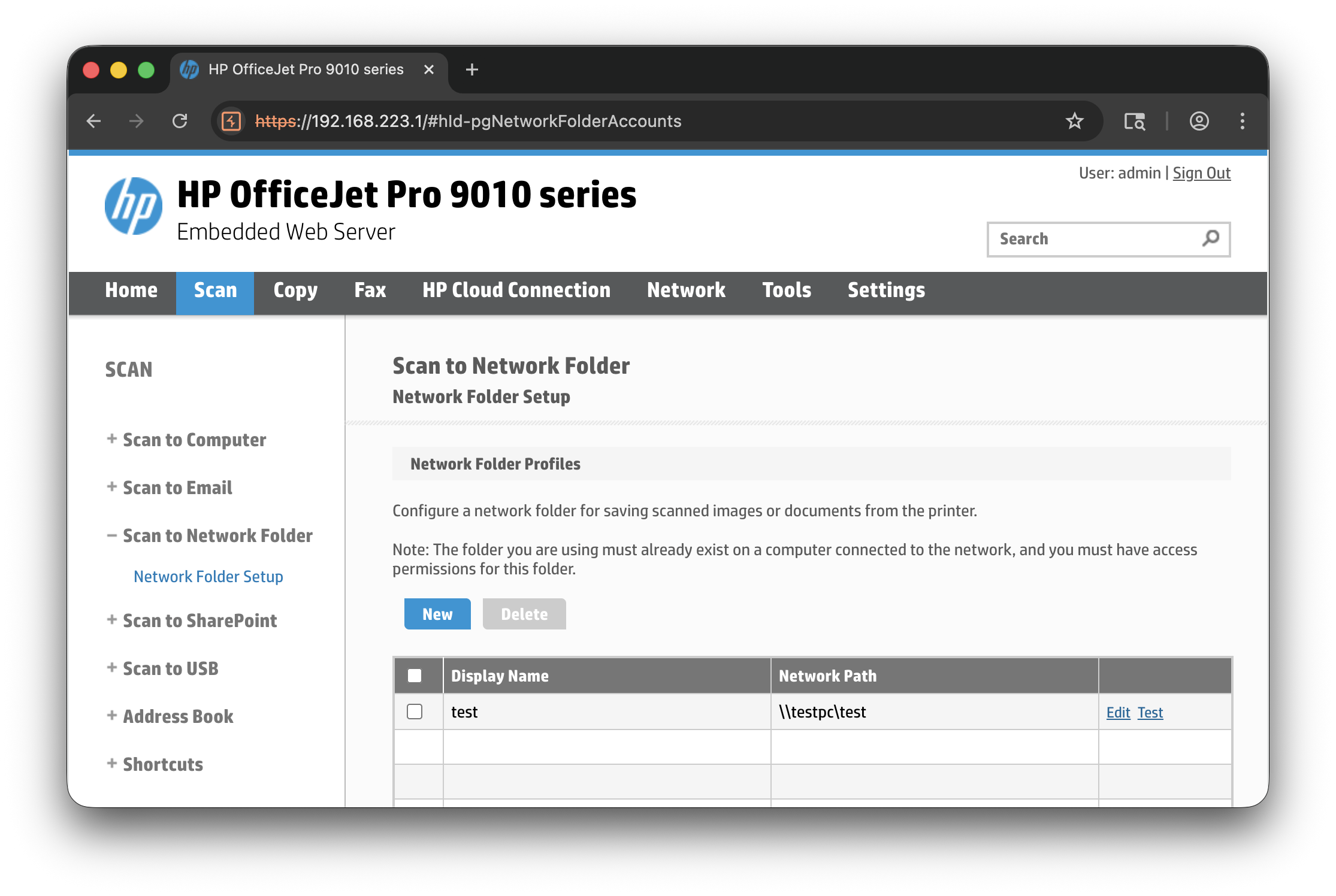Open the Network Folder Setup sidebar link

click(x=208, y=577)
